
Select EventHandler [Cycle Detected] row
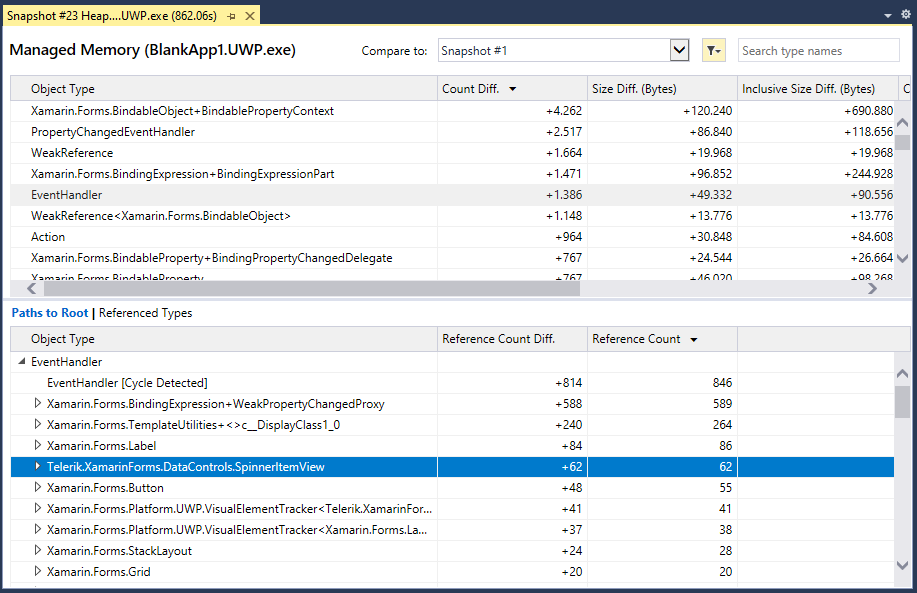[x=452, y=383]
